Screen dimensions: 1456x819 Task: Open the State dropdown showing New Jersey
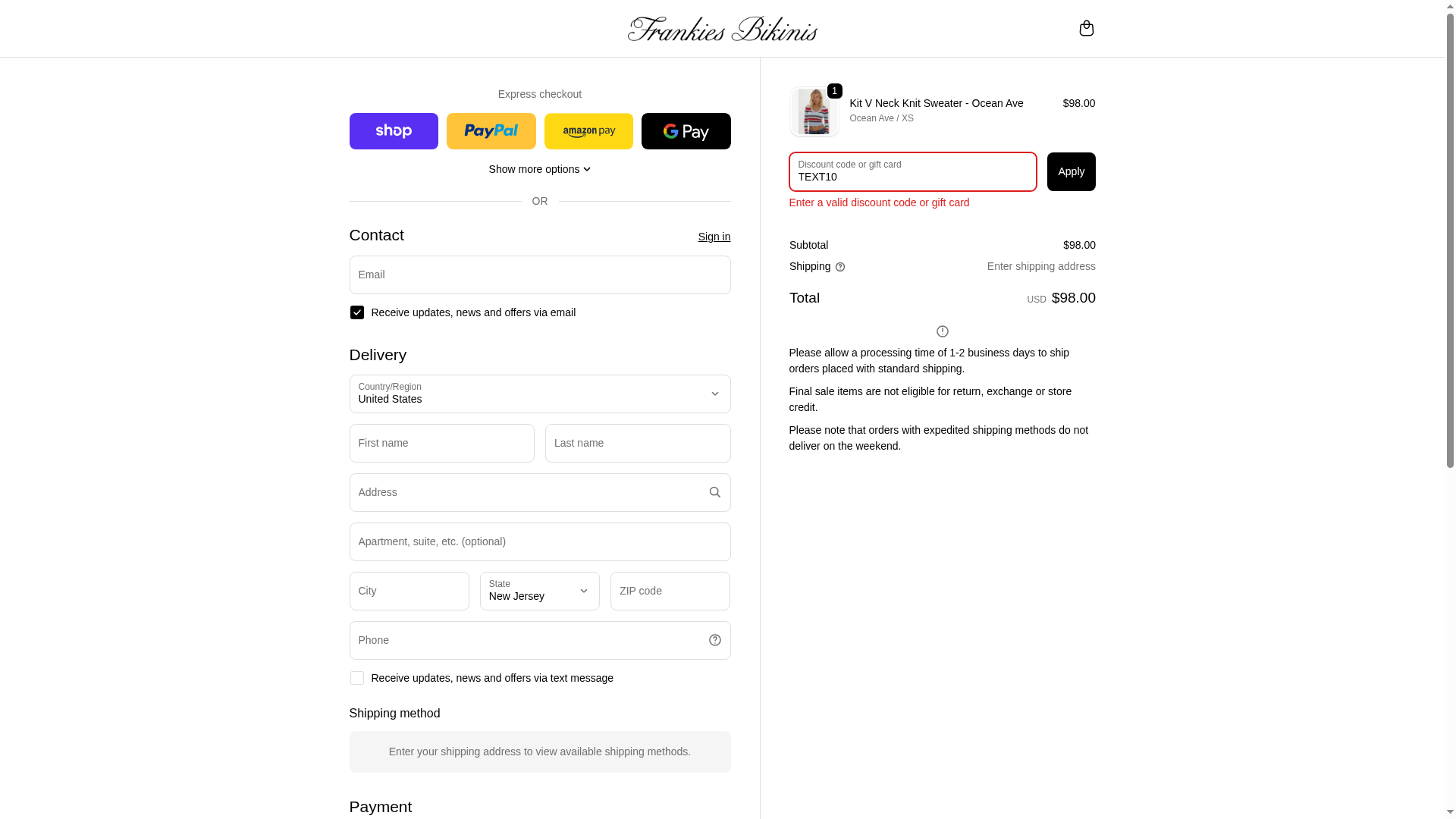pyautogui.click(x=540, y=591)
